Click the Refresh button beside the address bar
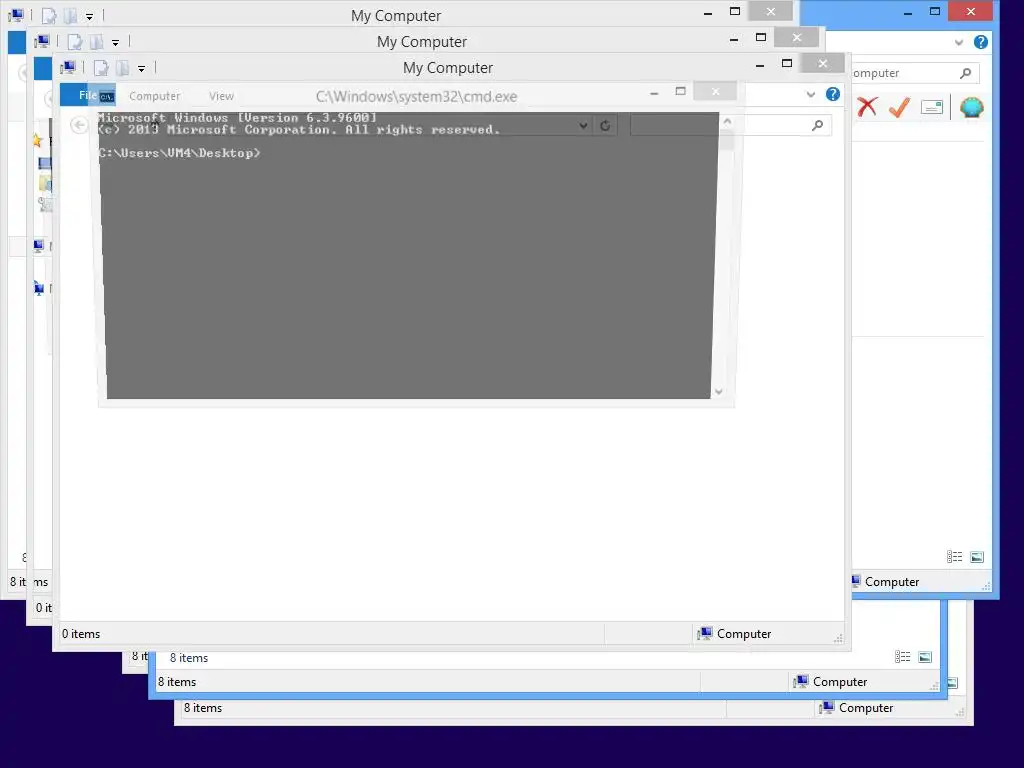 605,125
